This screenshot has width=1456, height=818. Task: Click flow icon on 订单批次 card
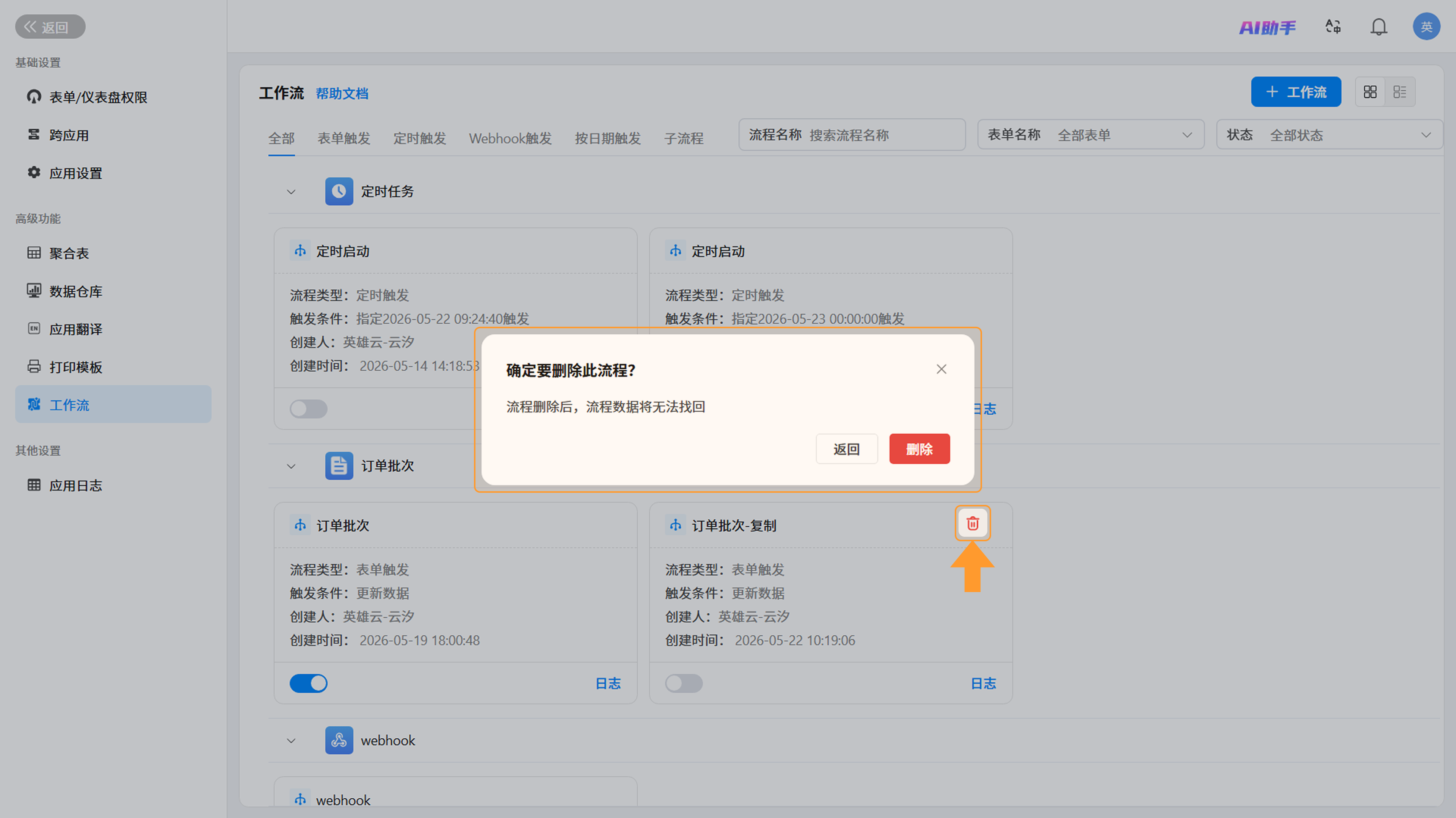[x=300, y=525]
